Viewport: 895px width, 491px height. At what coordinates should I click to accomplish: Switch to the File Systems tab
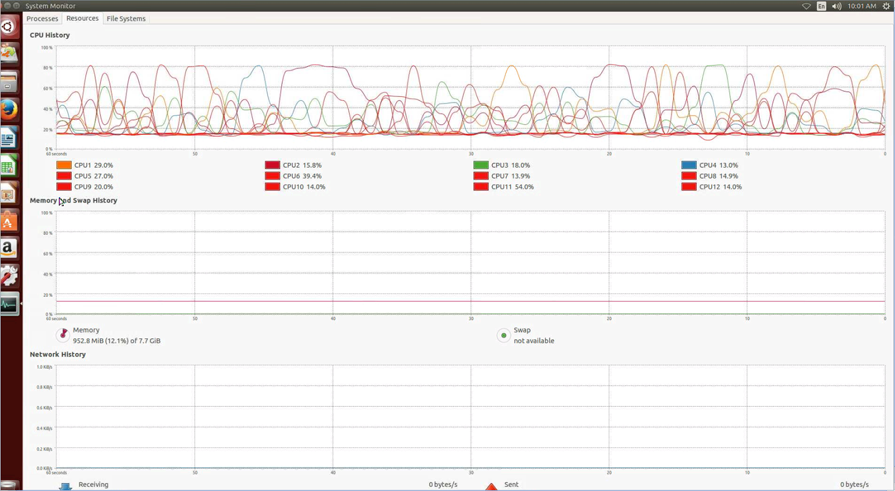(x=126, y=19)
